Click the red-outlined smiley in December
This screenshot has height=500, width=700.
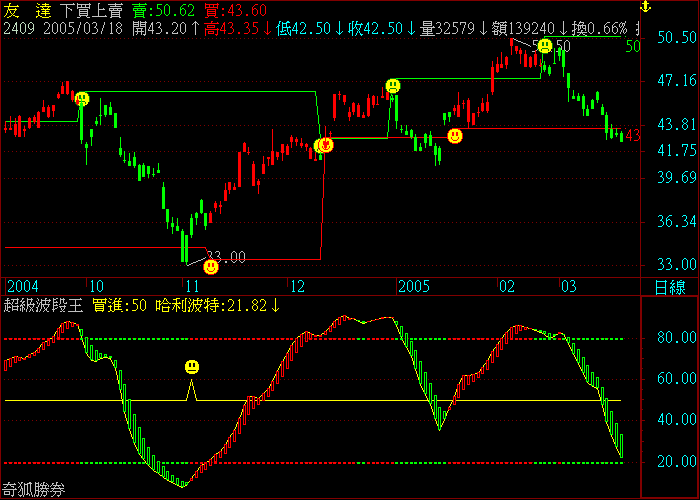[x=325, y=145]
